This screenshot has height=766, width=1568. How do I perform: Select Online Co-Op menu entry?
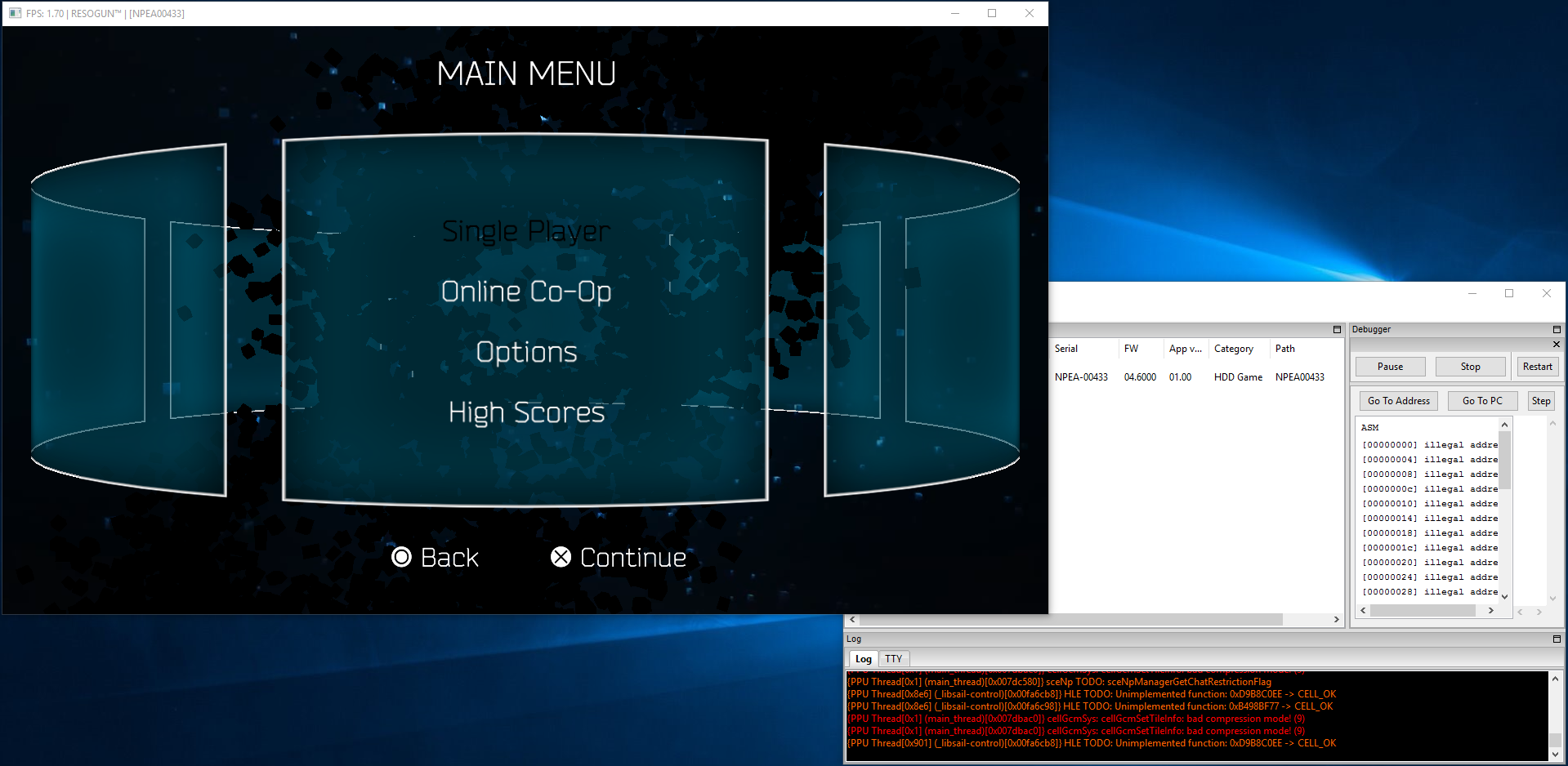[525, 292]
